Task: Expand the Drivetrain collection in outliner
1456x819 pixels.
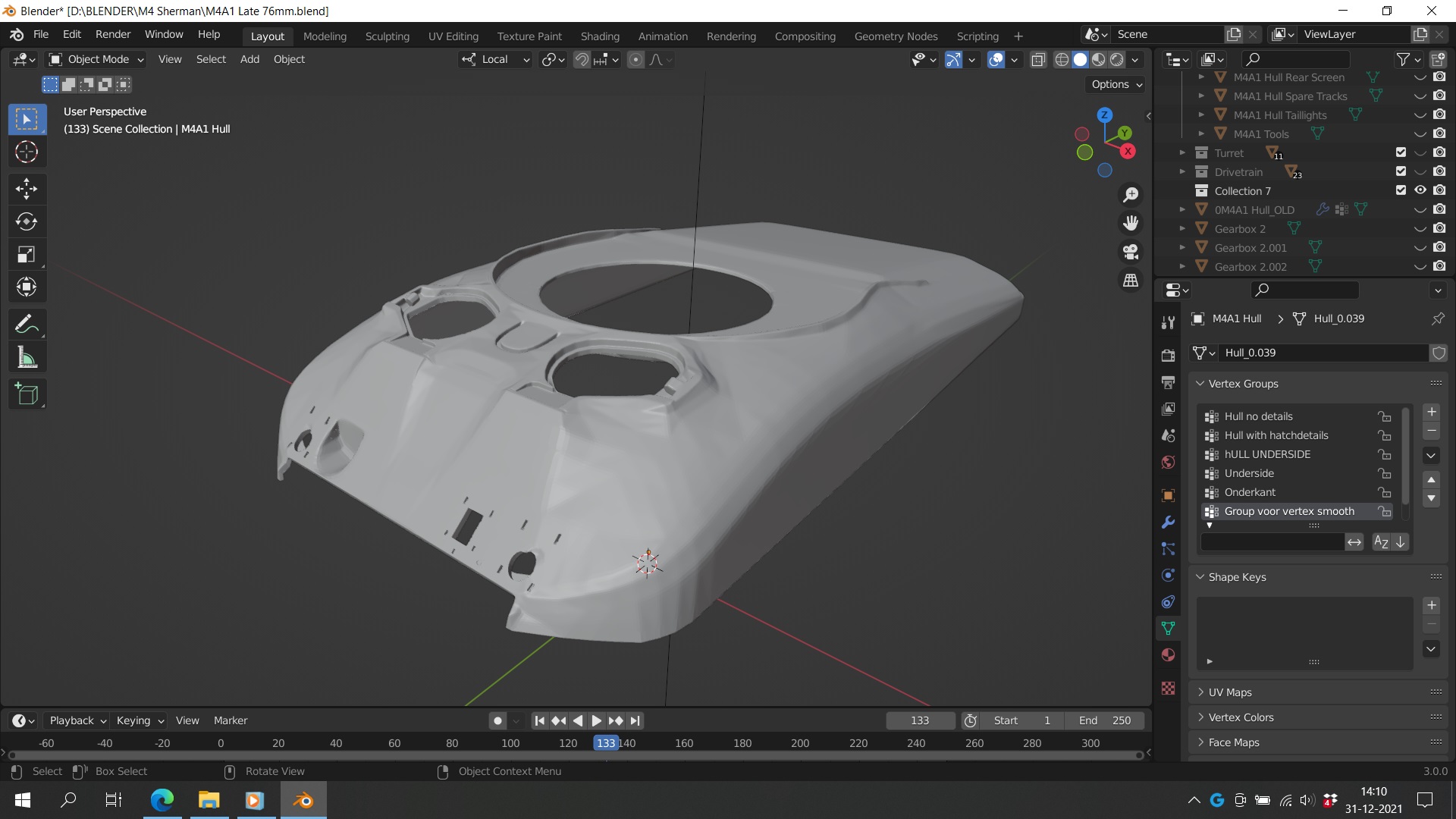Action: (x=1182, y=171)
